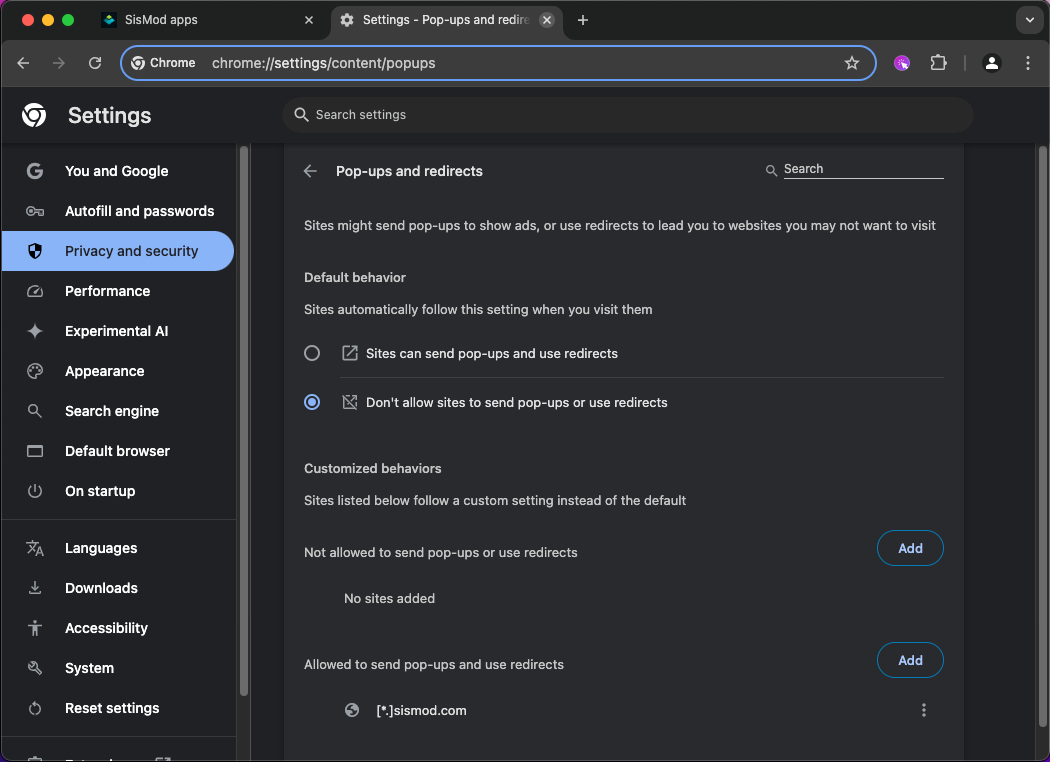
Task: Click the power icon for On startup
Action: point(35,491)
